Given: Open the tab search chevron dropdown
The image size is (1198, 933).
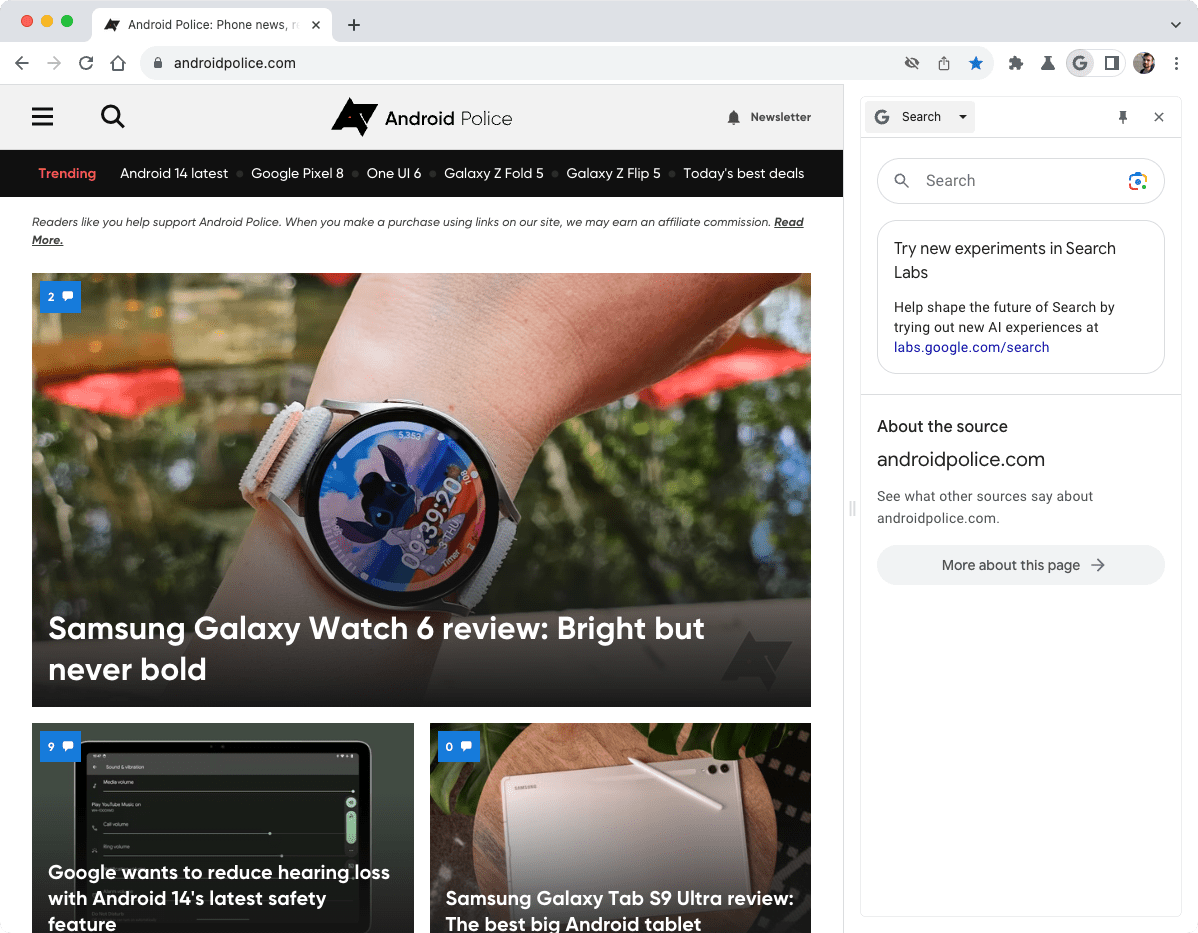Looking at the screenshot, I should [1175, 24].
